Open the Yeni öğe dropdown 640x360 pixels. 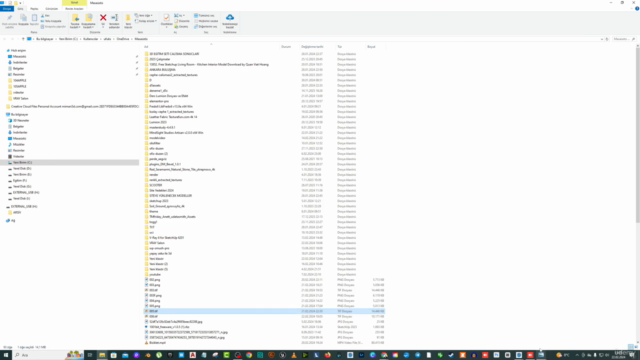[x=143, y=16]
